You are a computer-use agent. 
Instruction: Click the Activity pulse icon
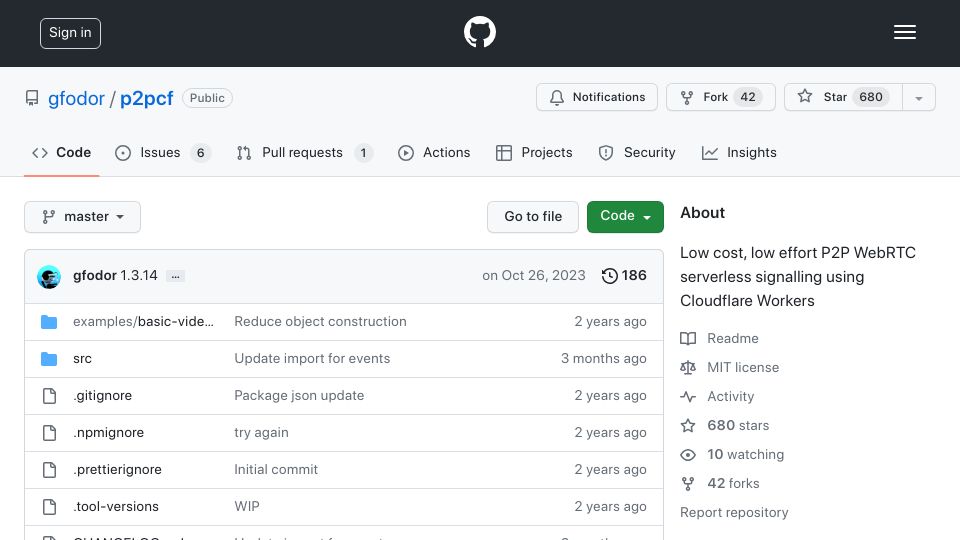pos(688,397)
